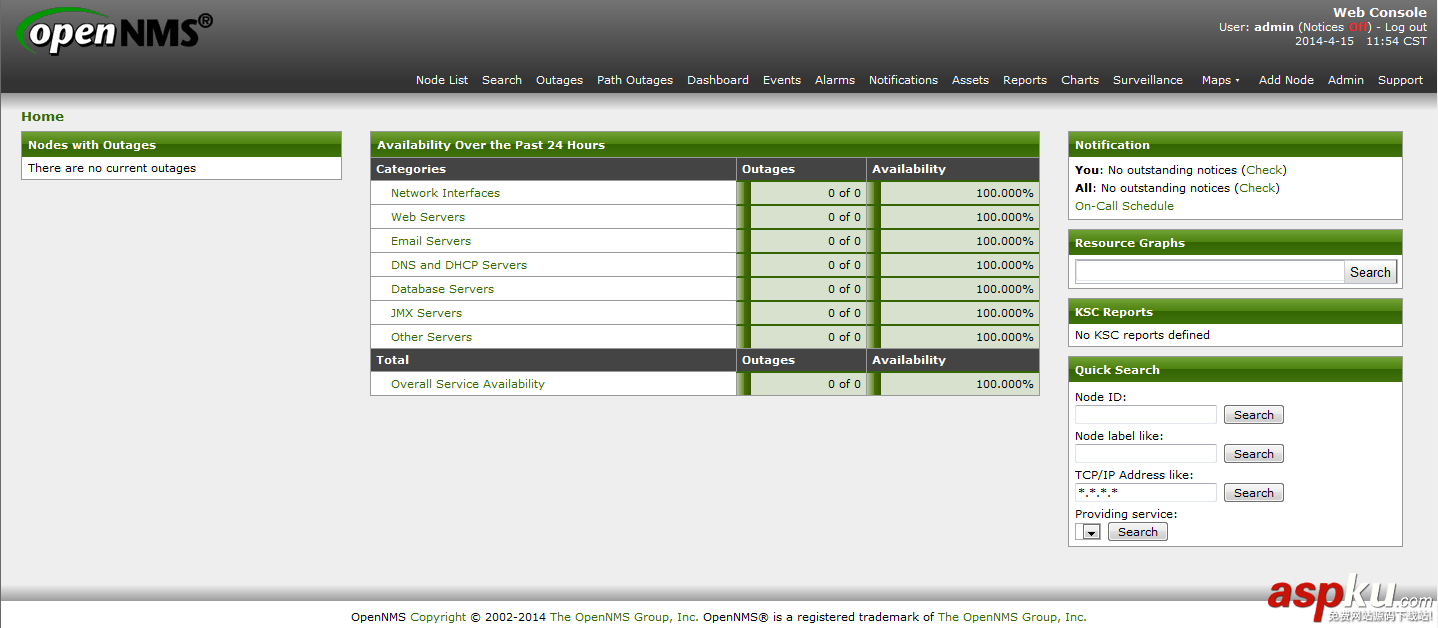Open the Node List menu item

(442, 80)
